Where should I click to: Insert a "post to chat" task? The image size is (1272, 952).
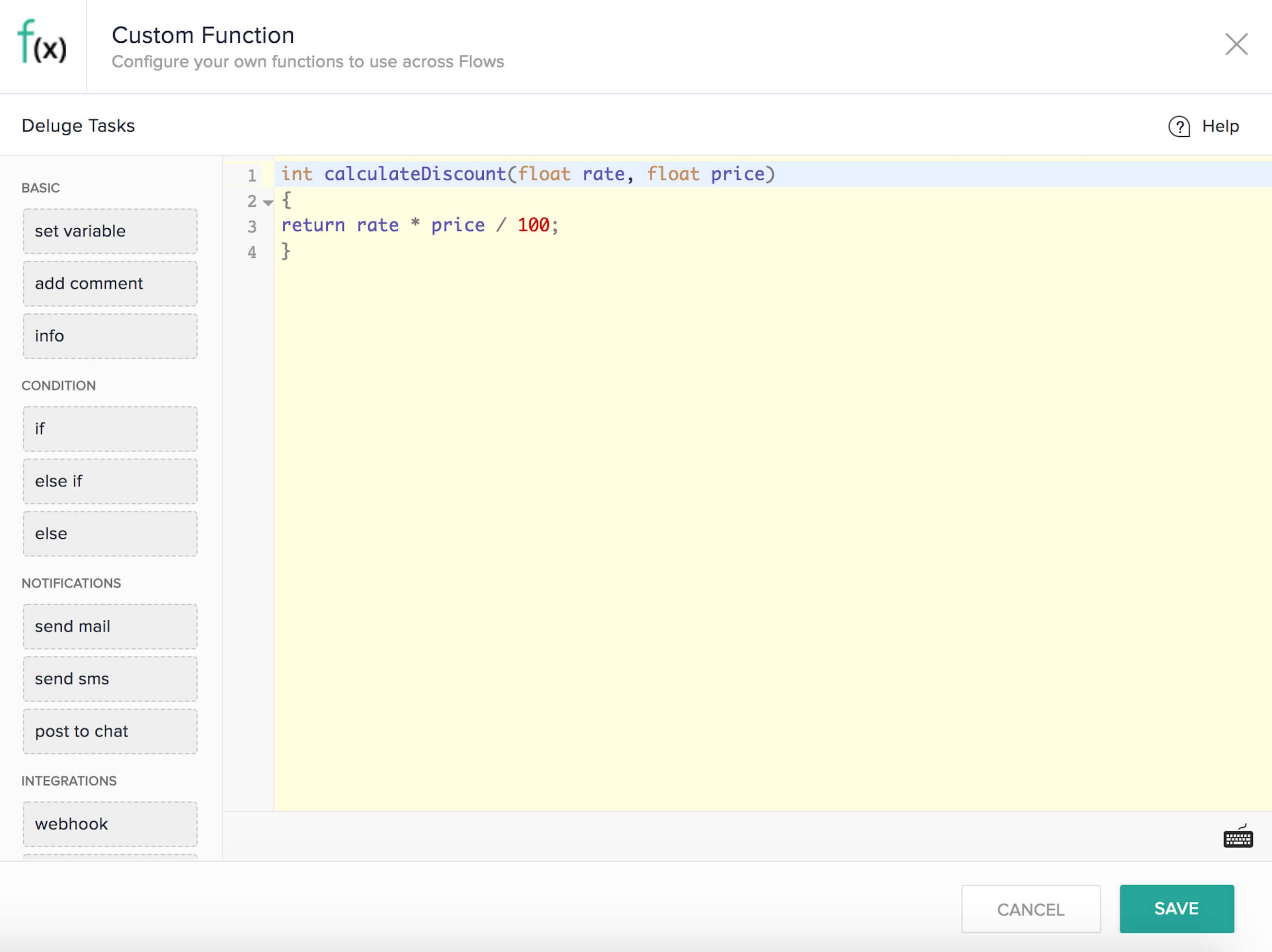pyautogui.click(x=109, y=731)
